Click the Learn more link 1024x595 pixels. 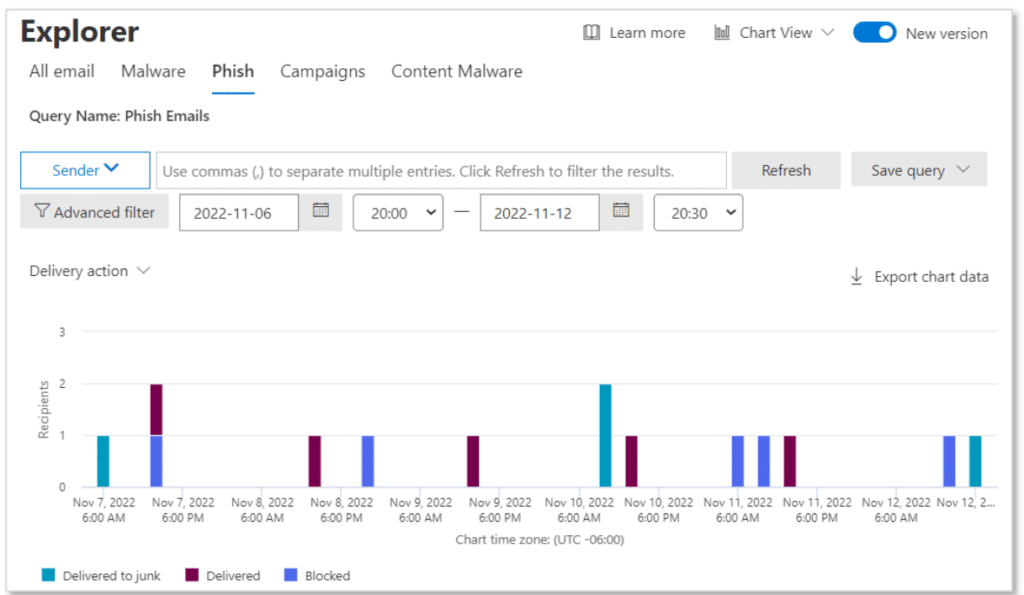pyautogui.click(x=647, y=33)
